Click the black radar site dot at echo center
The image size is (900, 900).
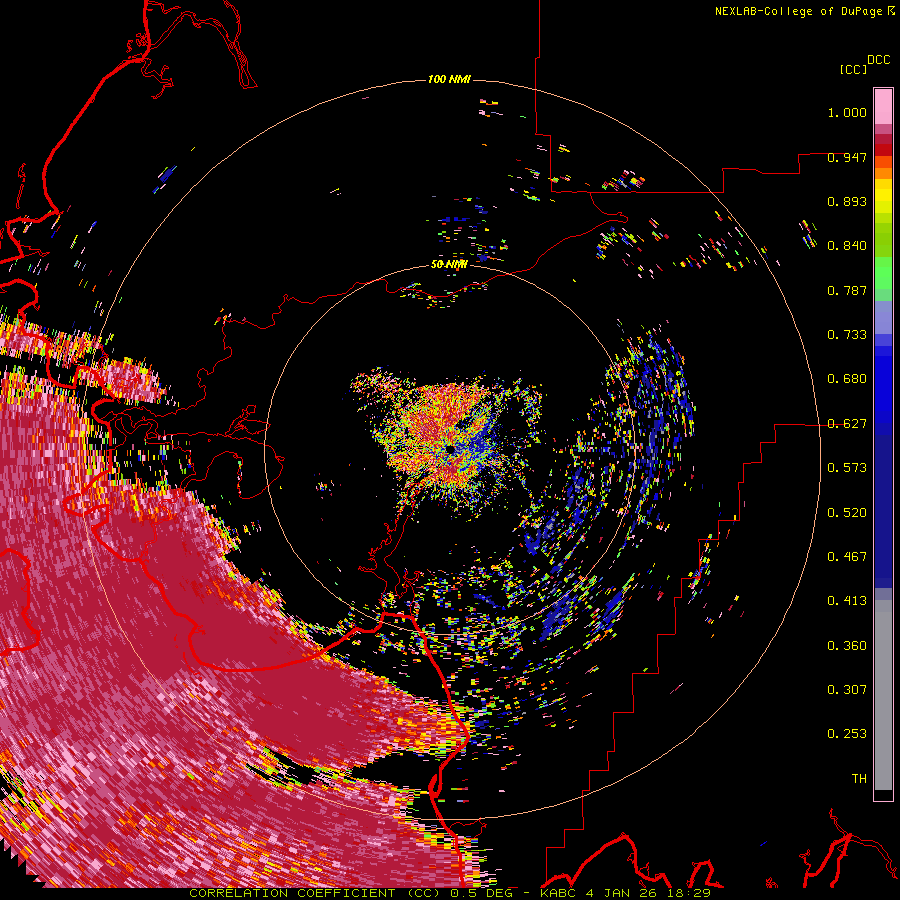[x=451, y=448]
